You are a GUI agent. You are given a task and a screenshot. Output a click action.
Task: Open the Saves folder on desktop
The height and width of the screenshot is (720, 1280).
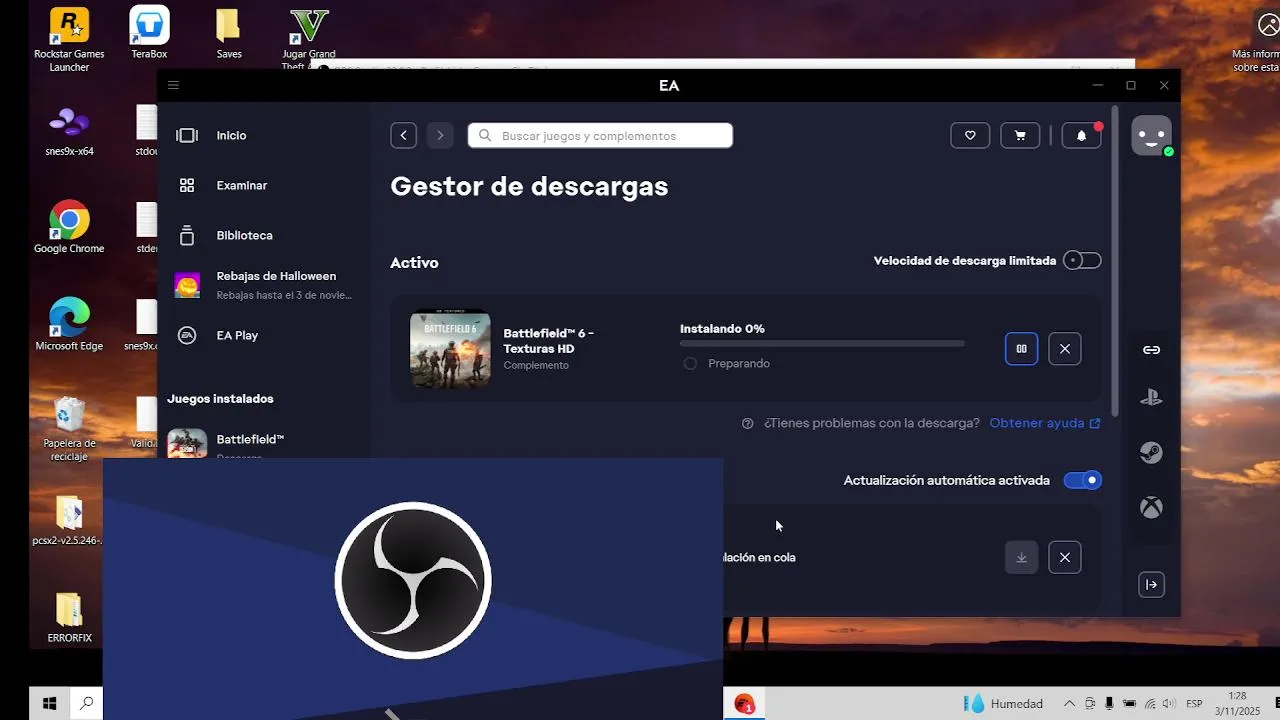229,33
